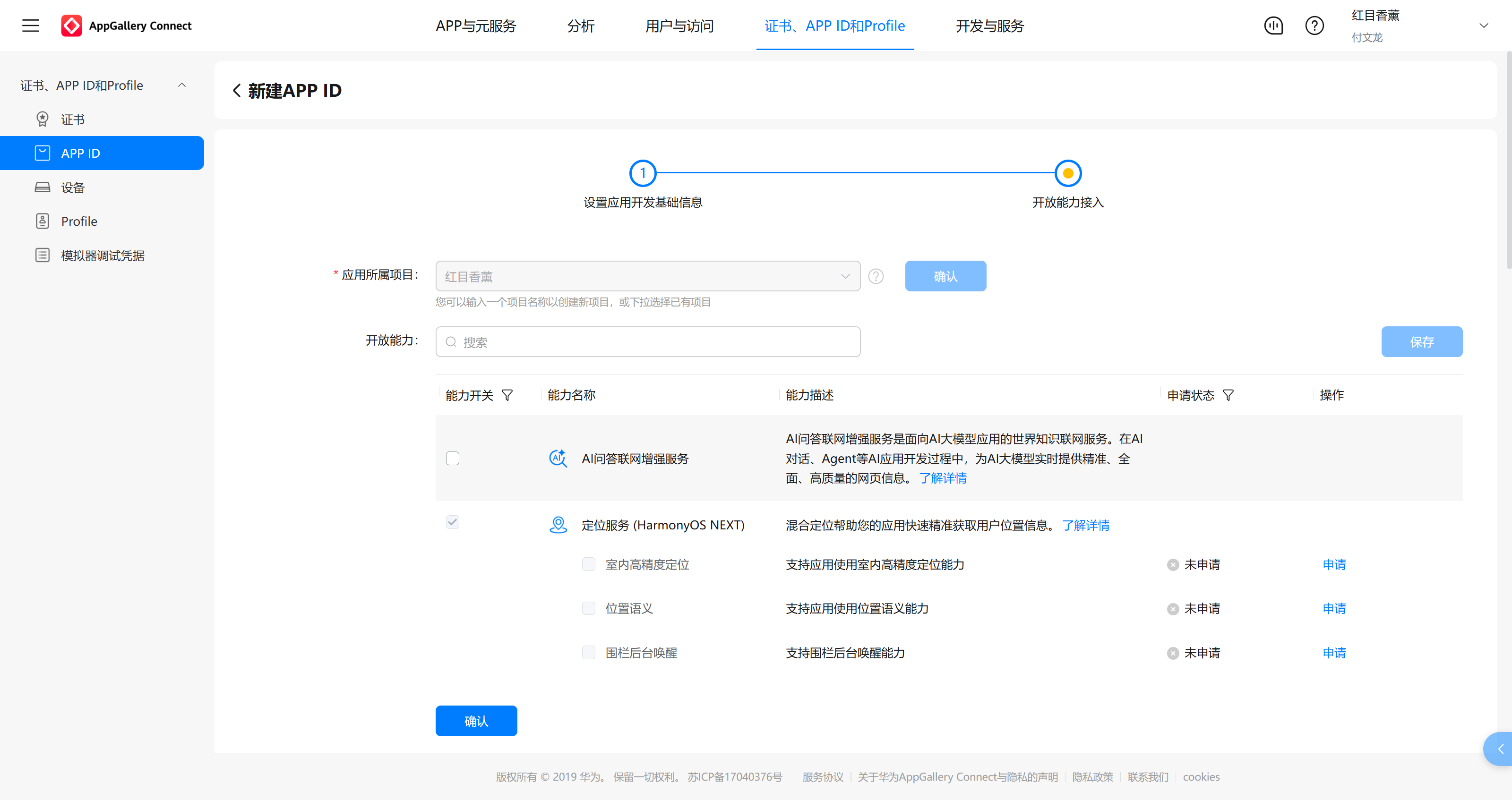Screen dimensions: 1512x800
Task: Click the filter icon next to 申请状态
Action: point(1228,395)
